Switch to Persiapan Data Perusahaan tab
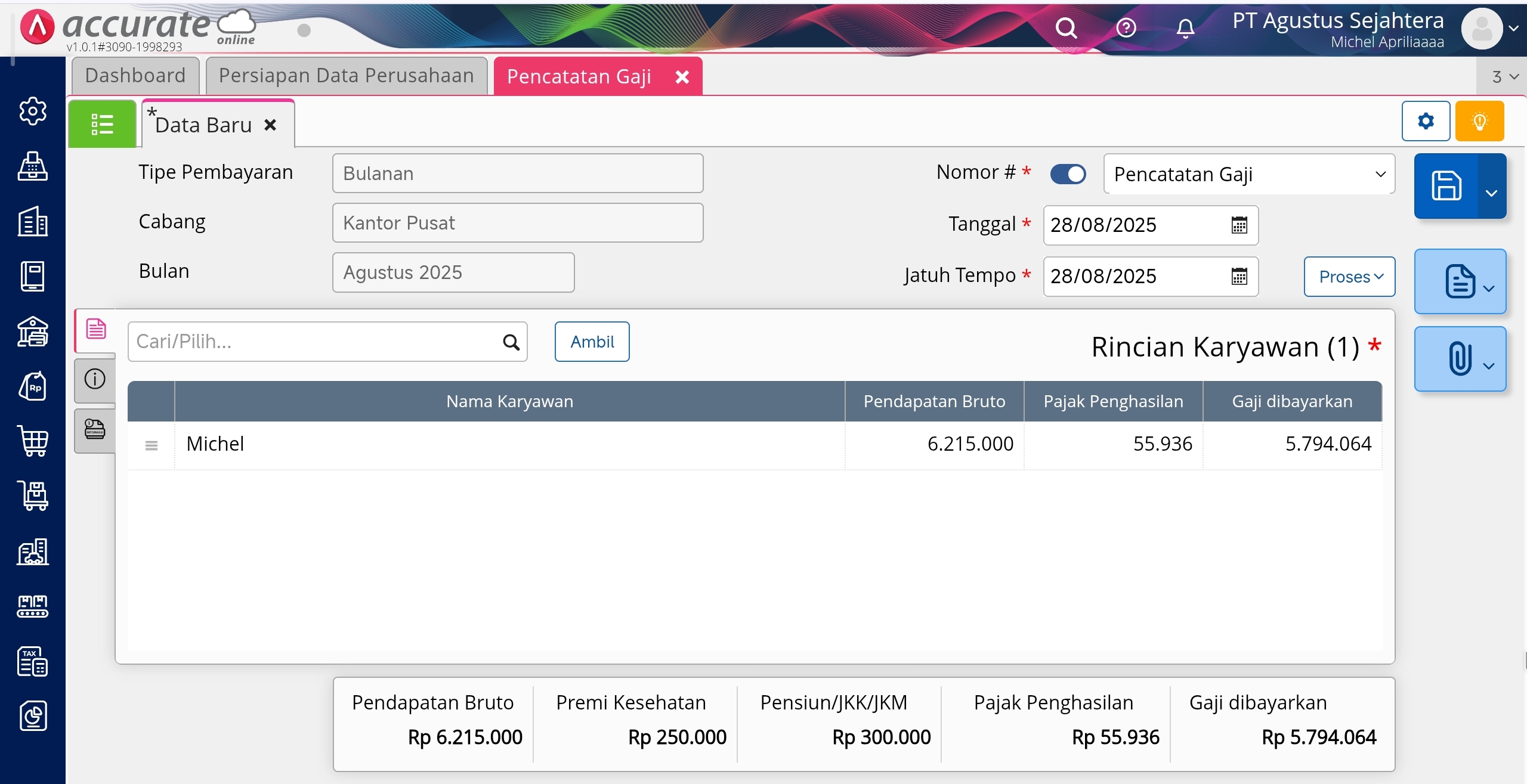The width and height of the screenshot is (1527, 784). pos(346,76)
